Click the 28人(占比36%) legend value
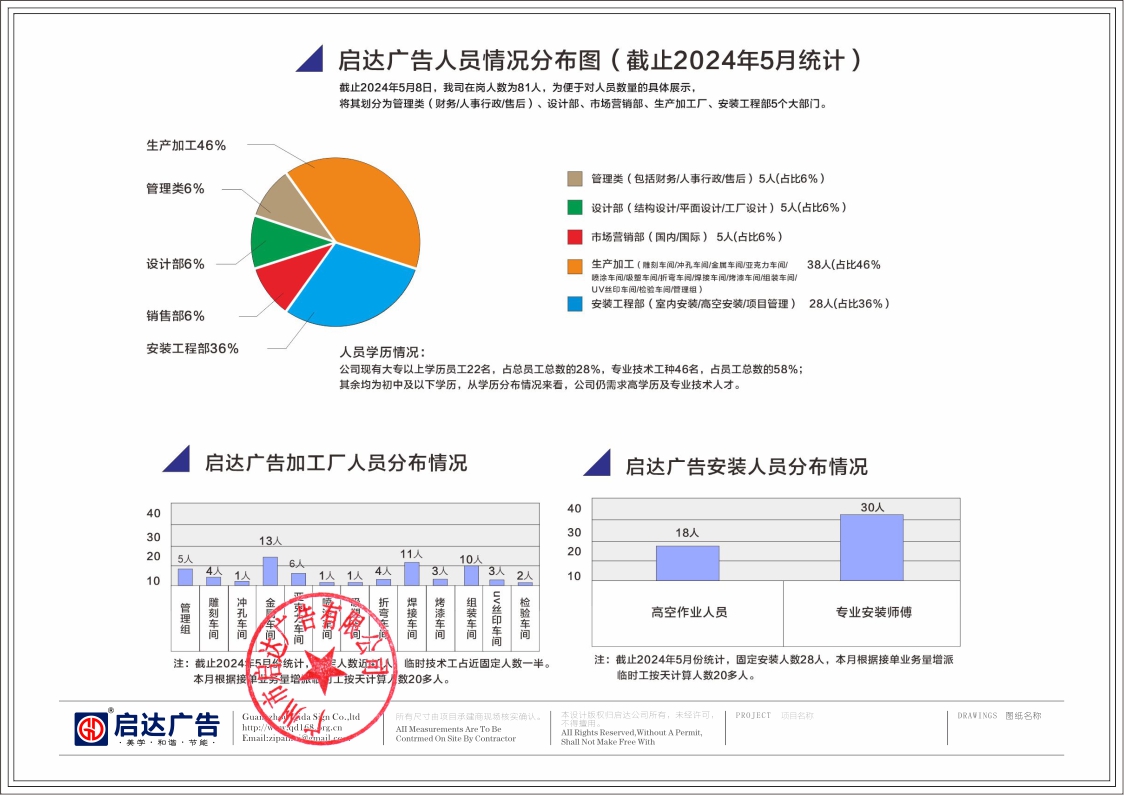Viewport: 1124px width, 795px height. pyautogui.click(x=849, y=304)
